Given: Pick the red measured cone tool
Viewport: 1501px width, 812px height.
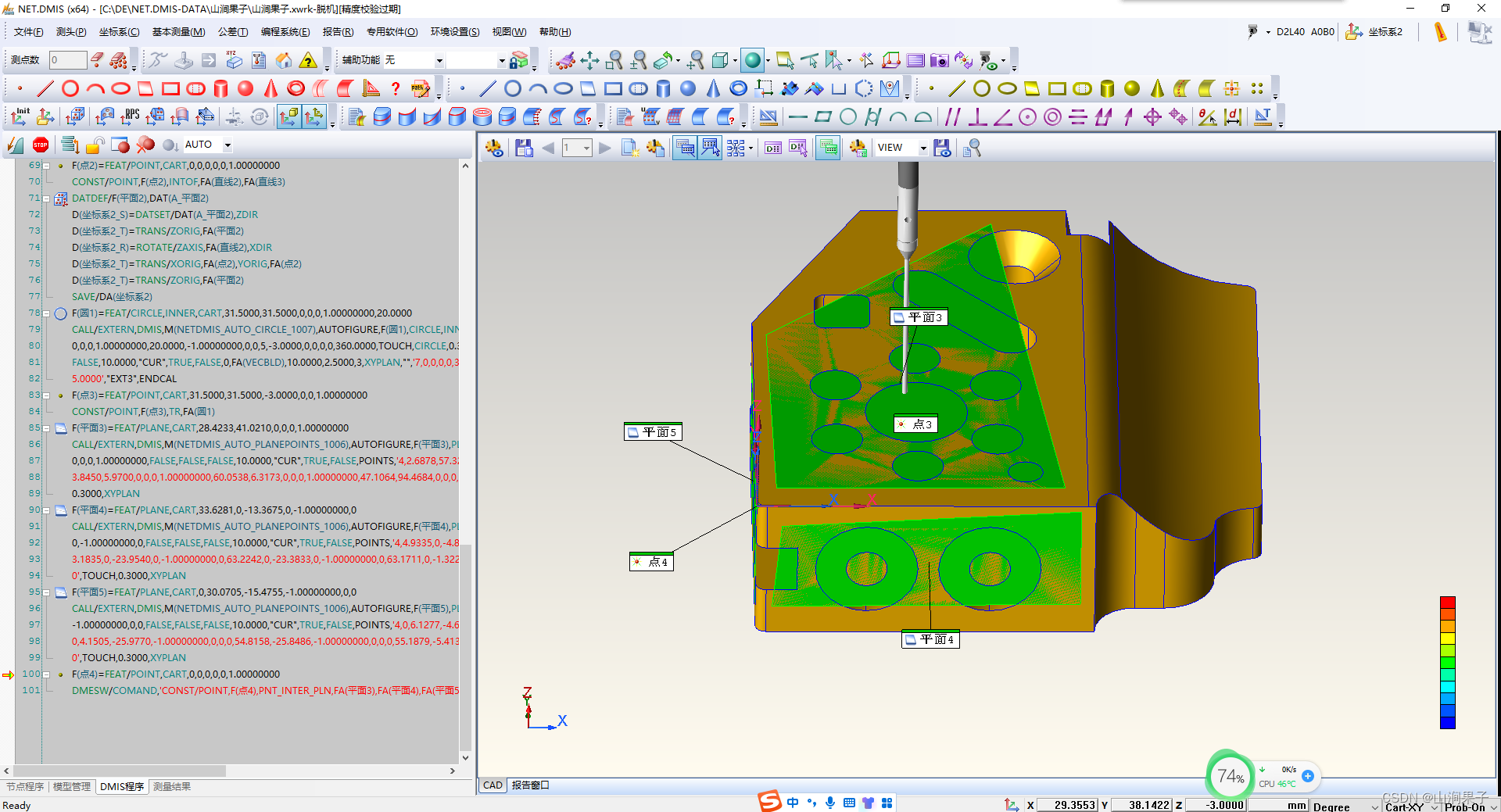Looking at the screenshot, I should 270,88.
